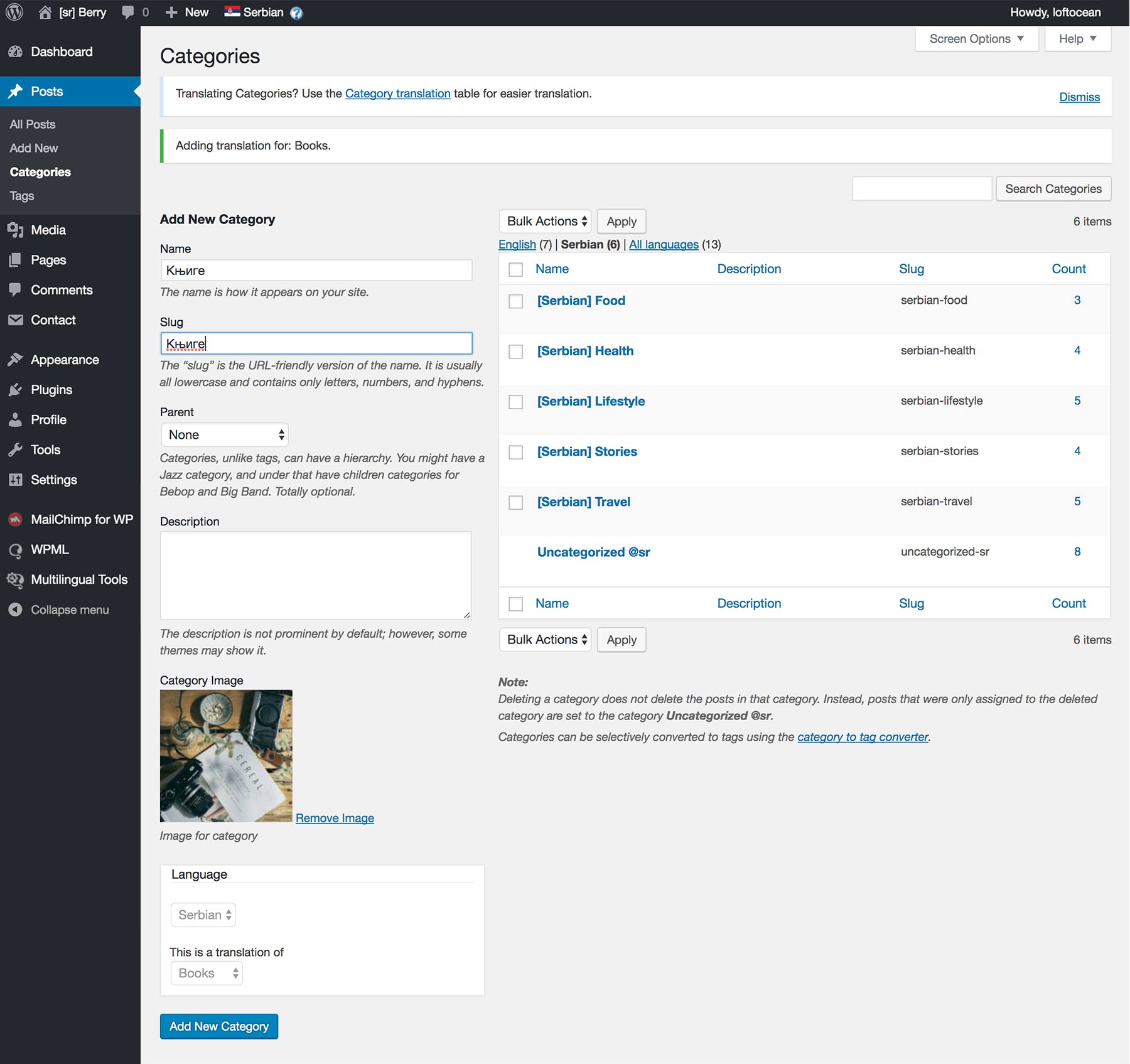Go to Tags in Posts submenu
This screenshot has width=1130, height=1064.
(22, 196)
